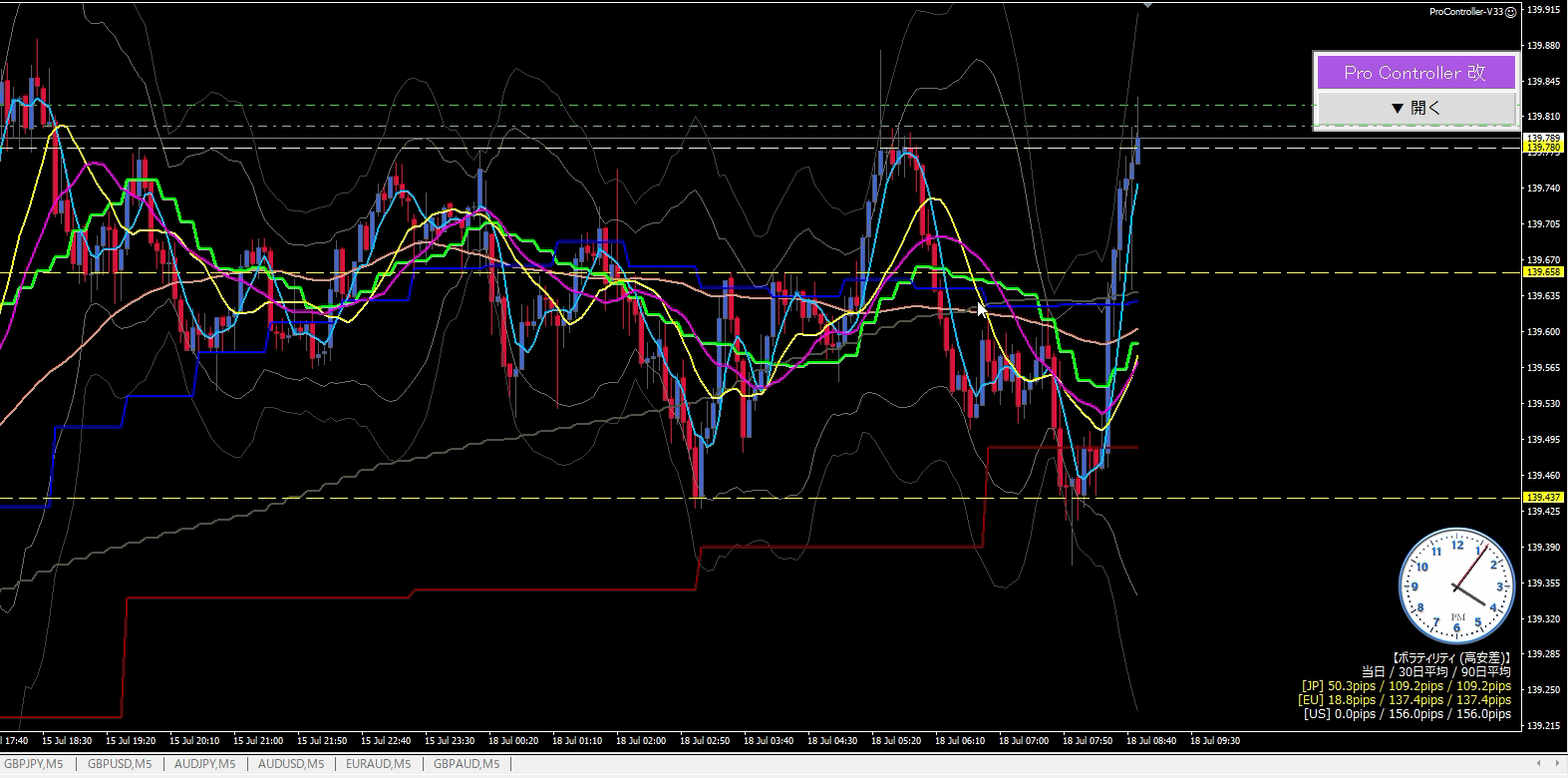Screen dimensions: 1568x778
Task: Click the ProController-V33 smiley face icon
Action: click(x=1510, y=12)
